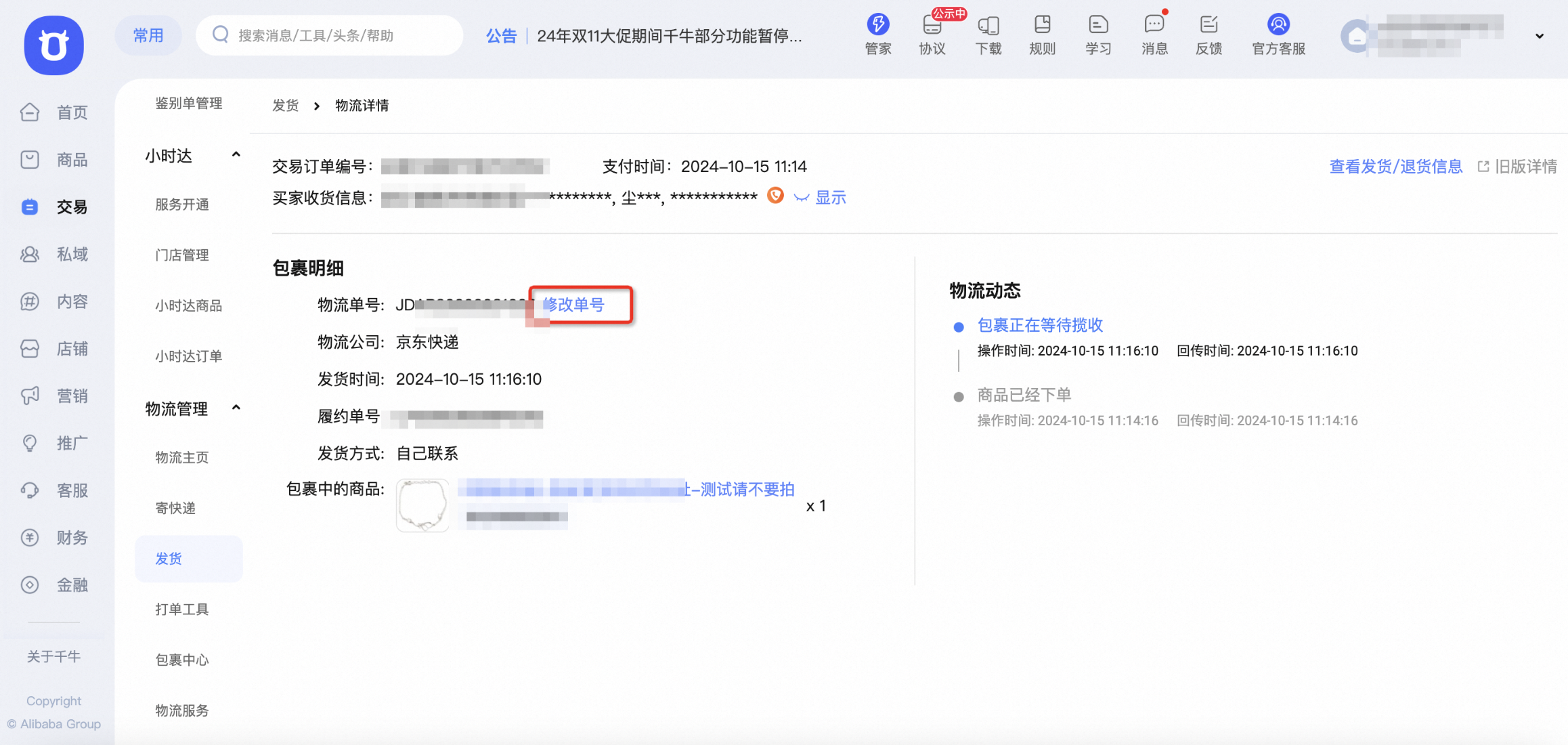This screenshot has height=745, width=1568.
Task: Open 金融 in sidebar
Action: point(55,585)
